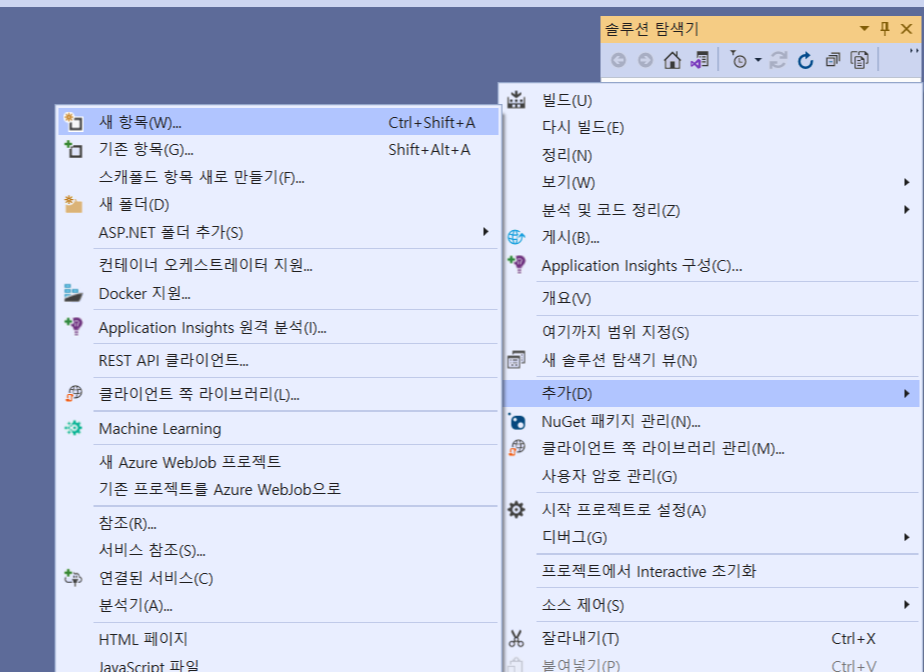The height and width of the screenshot is (672, 924).
Task: Choose Application Insights 구성(C)...
Action: click(711, 266)
